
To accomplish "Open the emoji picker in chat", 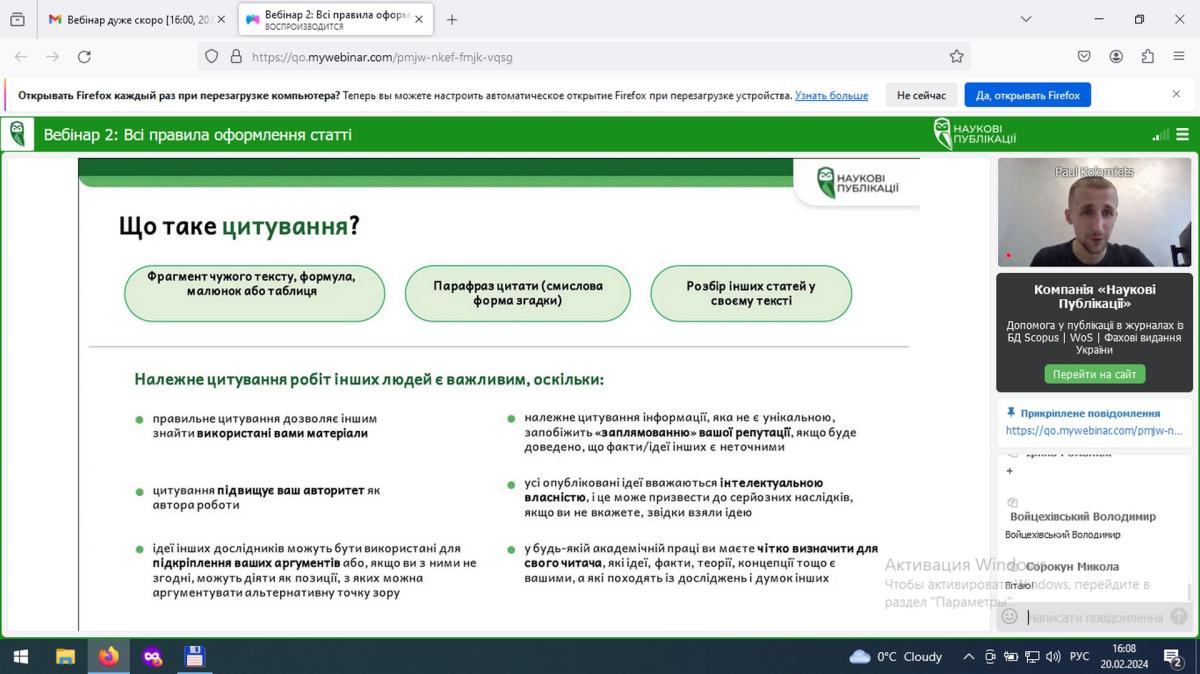I will pyautogui.click(x=1010, y=617).
